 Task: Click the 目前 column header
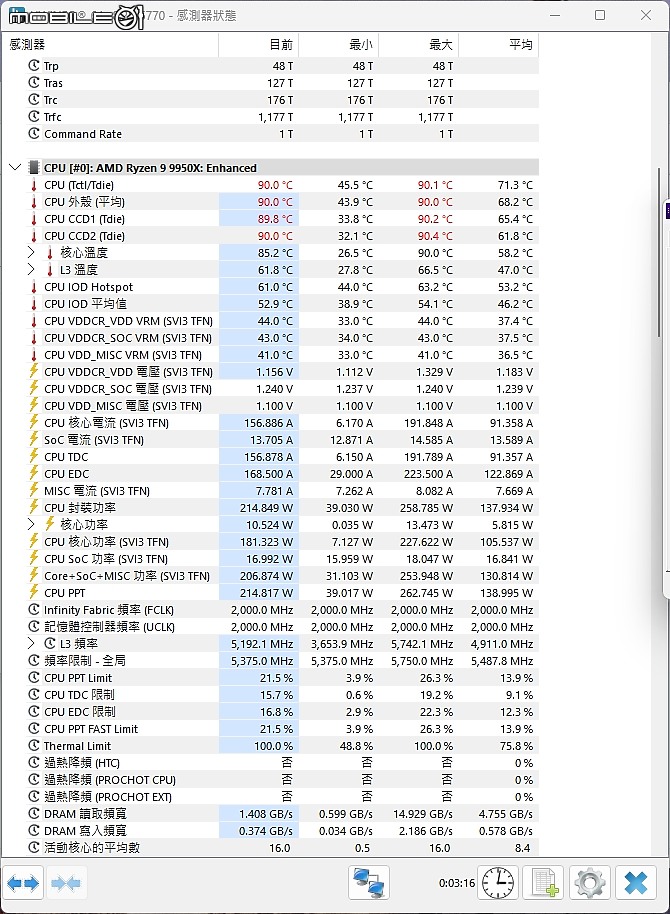[x=258, y=44]
